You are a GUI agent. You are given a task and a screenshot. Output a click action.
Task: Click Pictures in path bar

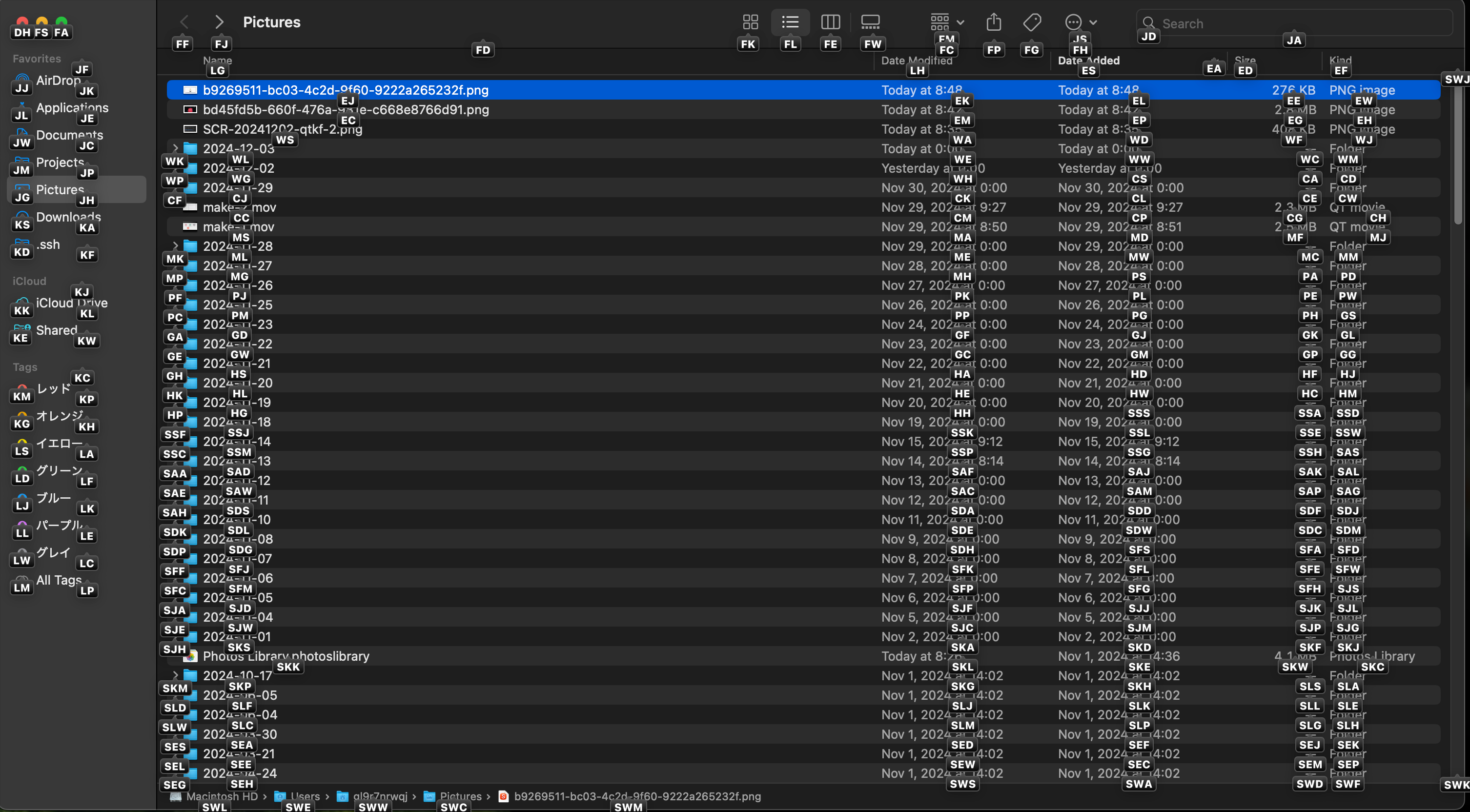(453, 796)
